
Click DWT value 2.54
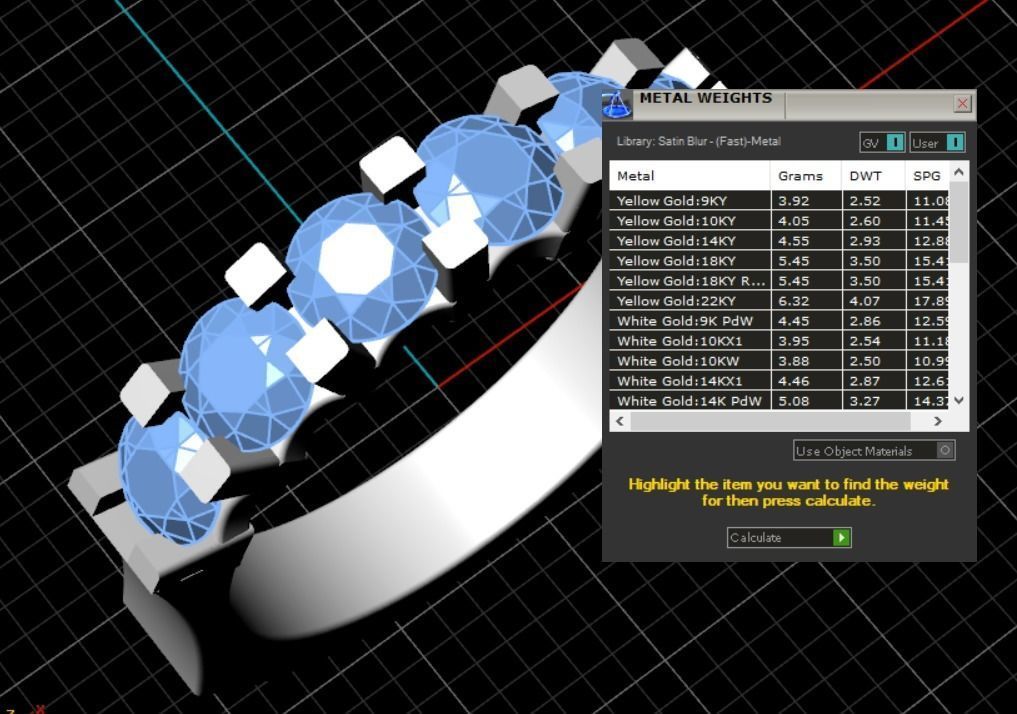865,342
